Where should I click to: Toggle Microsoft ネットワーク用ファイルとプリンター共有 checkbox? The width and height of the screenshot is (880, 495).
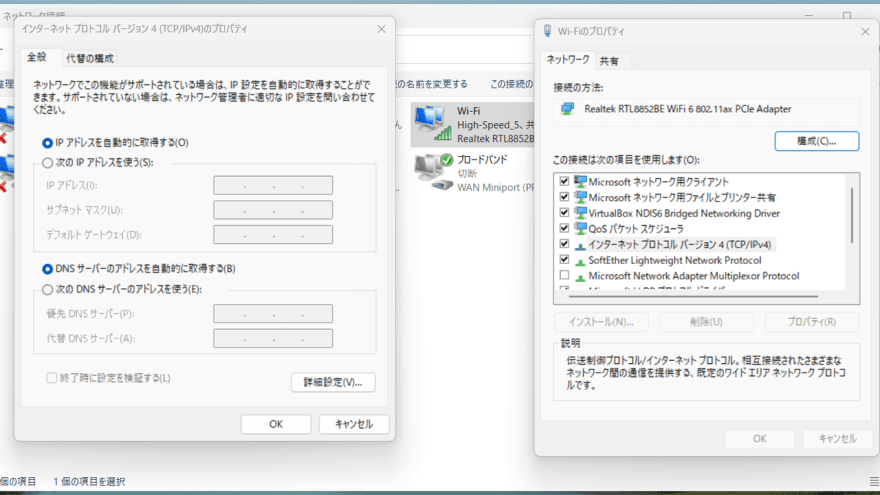tap(564, 197)
